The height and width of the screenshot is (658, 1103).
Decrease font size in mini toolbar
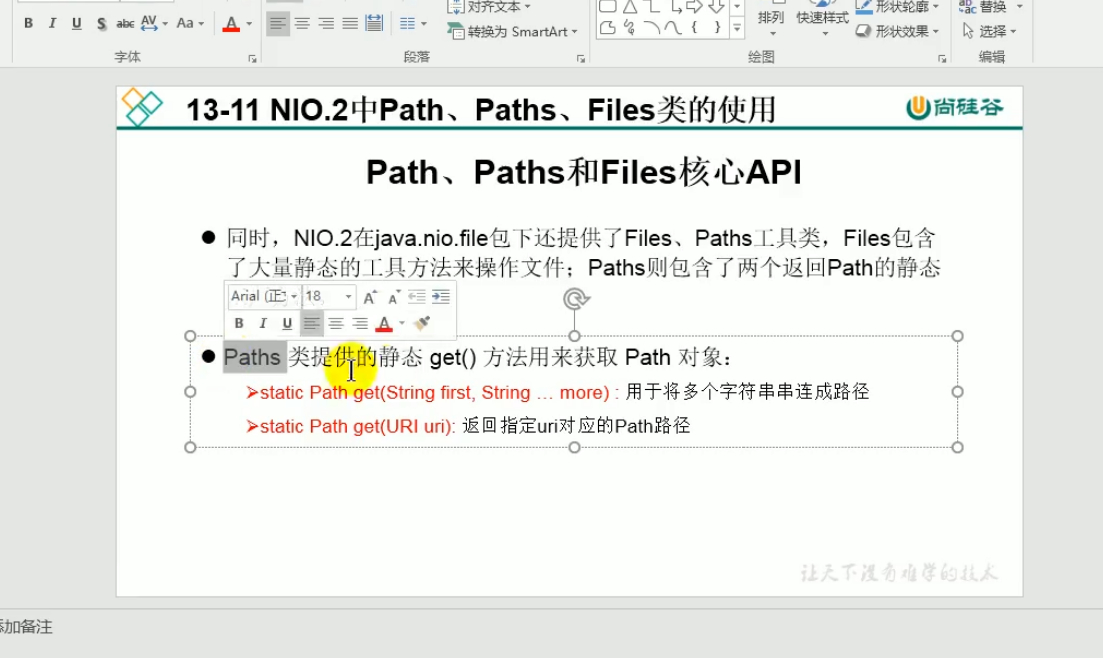click(394, 297)
